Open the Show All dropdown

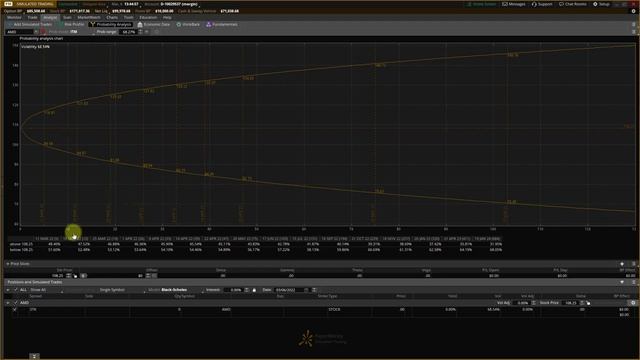[46, 290]
